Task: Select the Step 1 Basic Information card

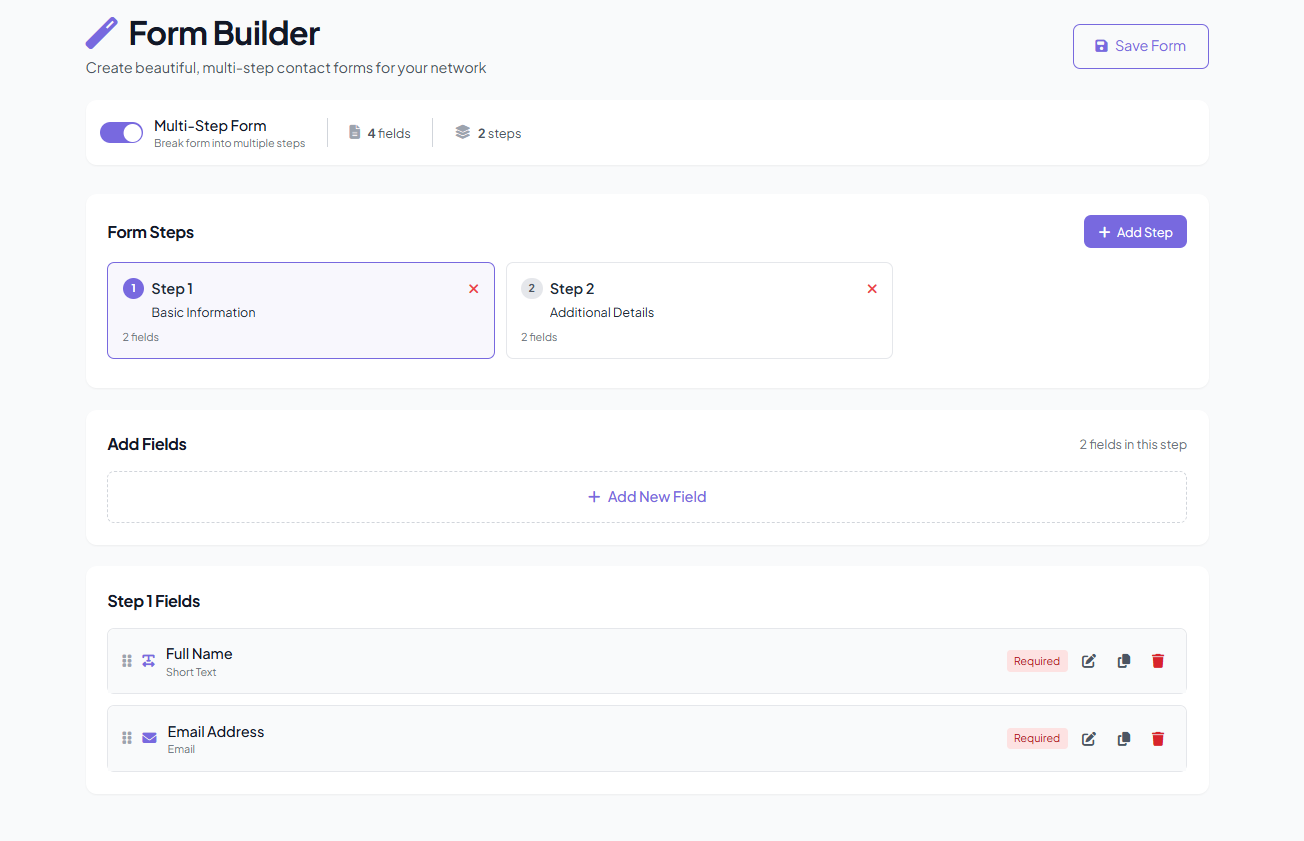Action: 300,310
